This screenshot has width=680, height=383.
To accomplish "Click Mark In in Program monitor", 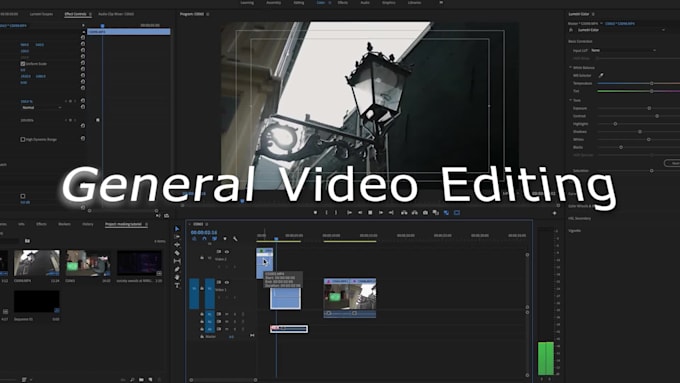I will (326, 213).
